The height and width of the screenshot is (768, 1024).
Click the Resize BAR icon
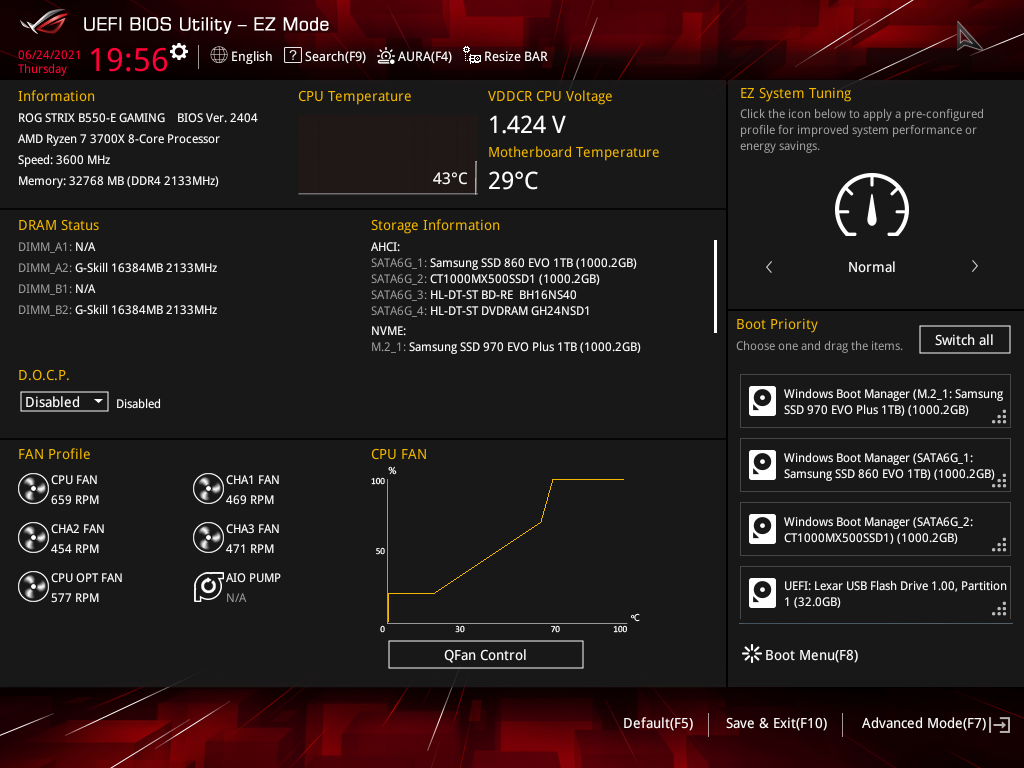coord(472,56)
